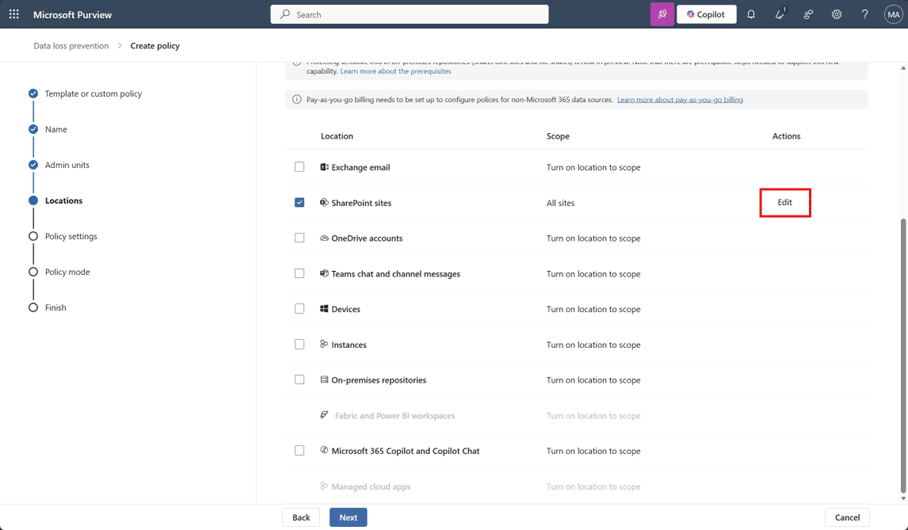Click into the Search field

[410, 15]
